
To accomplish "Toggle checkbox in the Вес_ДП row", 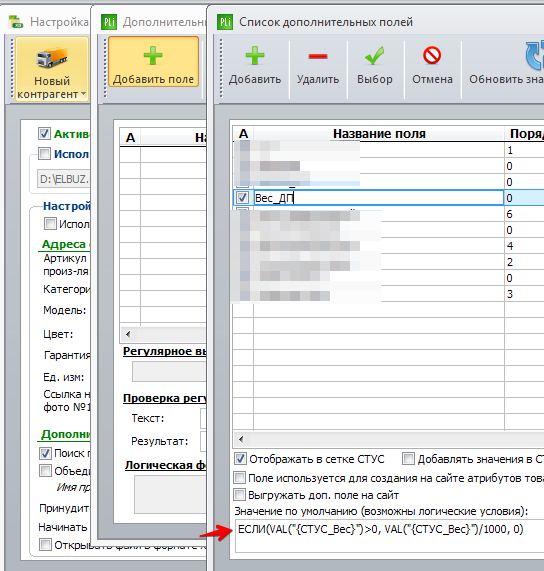I will point(242,198).
